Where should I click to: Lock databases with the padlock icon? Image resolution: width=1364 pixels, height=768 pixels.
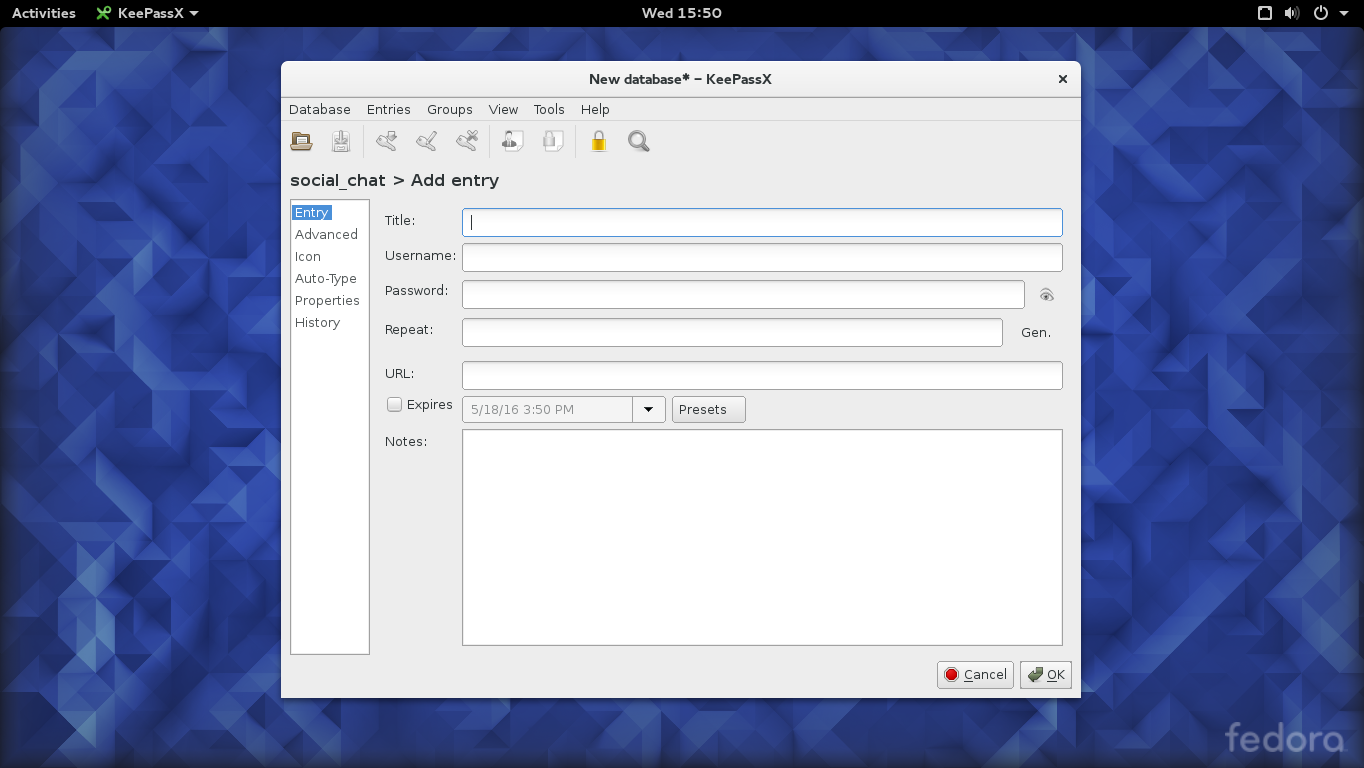point(598,141)
